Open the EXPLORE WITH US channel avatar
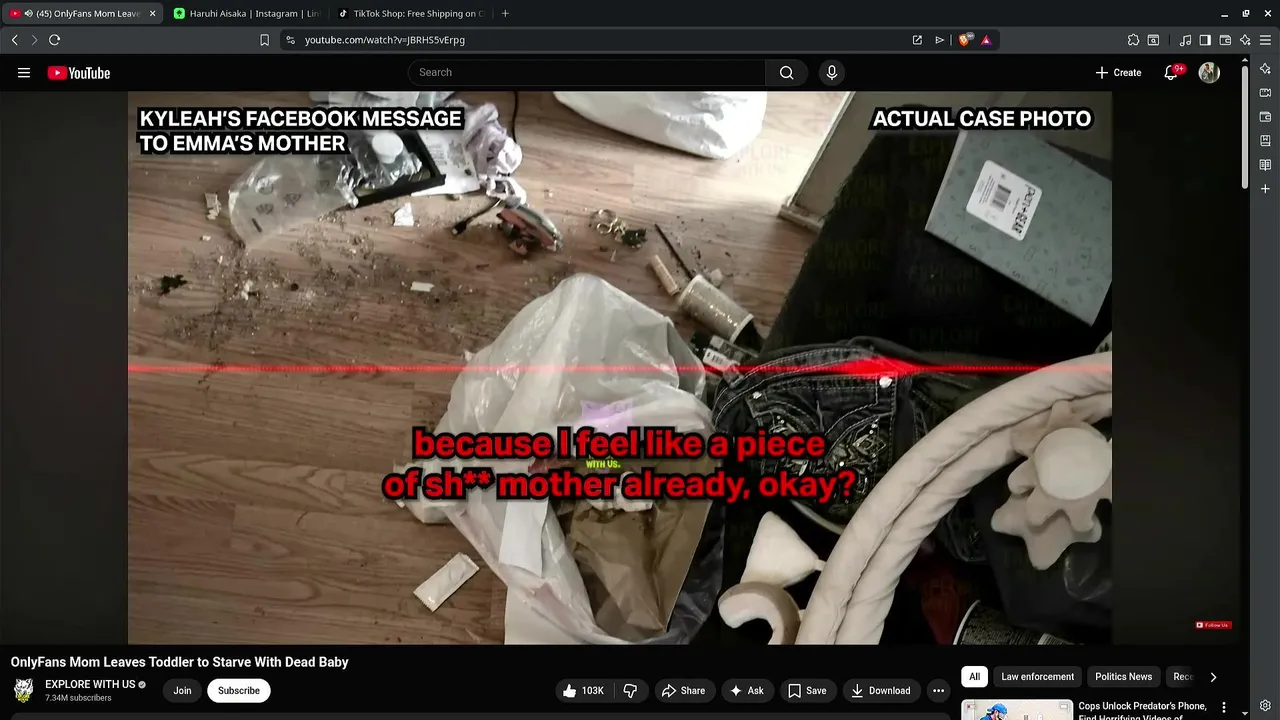This screenshot has height=720, width=1280. coord(24,690)
